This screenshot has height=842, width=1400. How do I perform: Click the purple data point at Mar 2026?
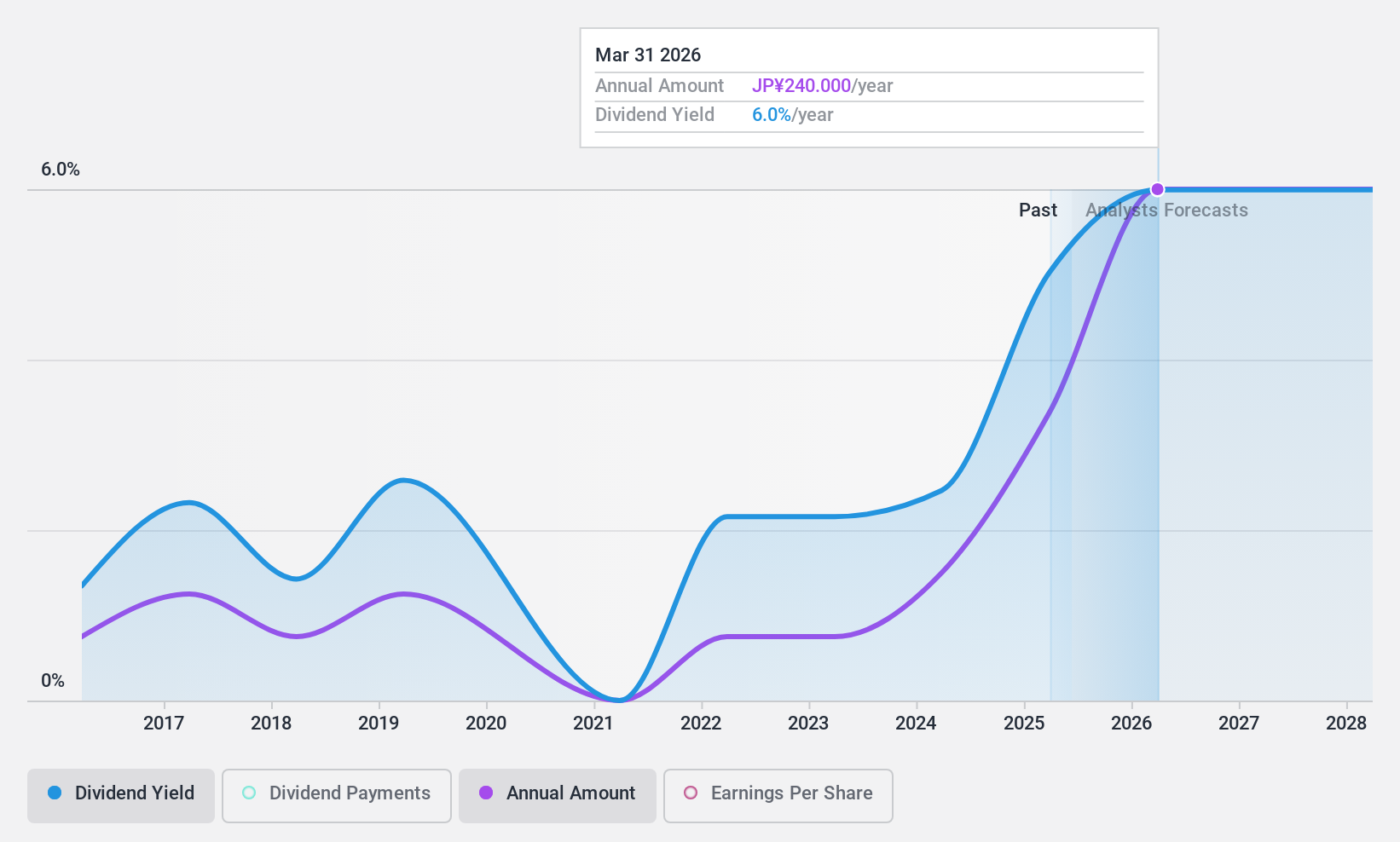tap(1157, 189)
